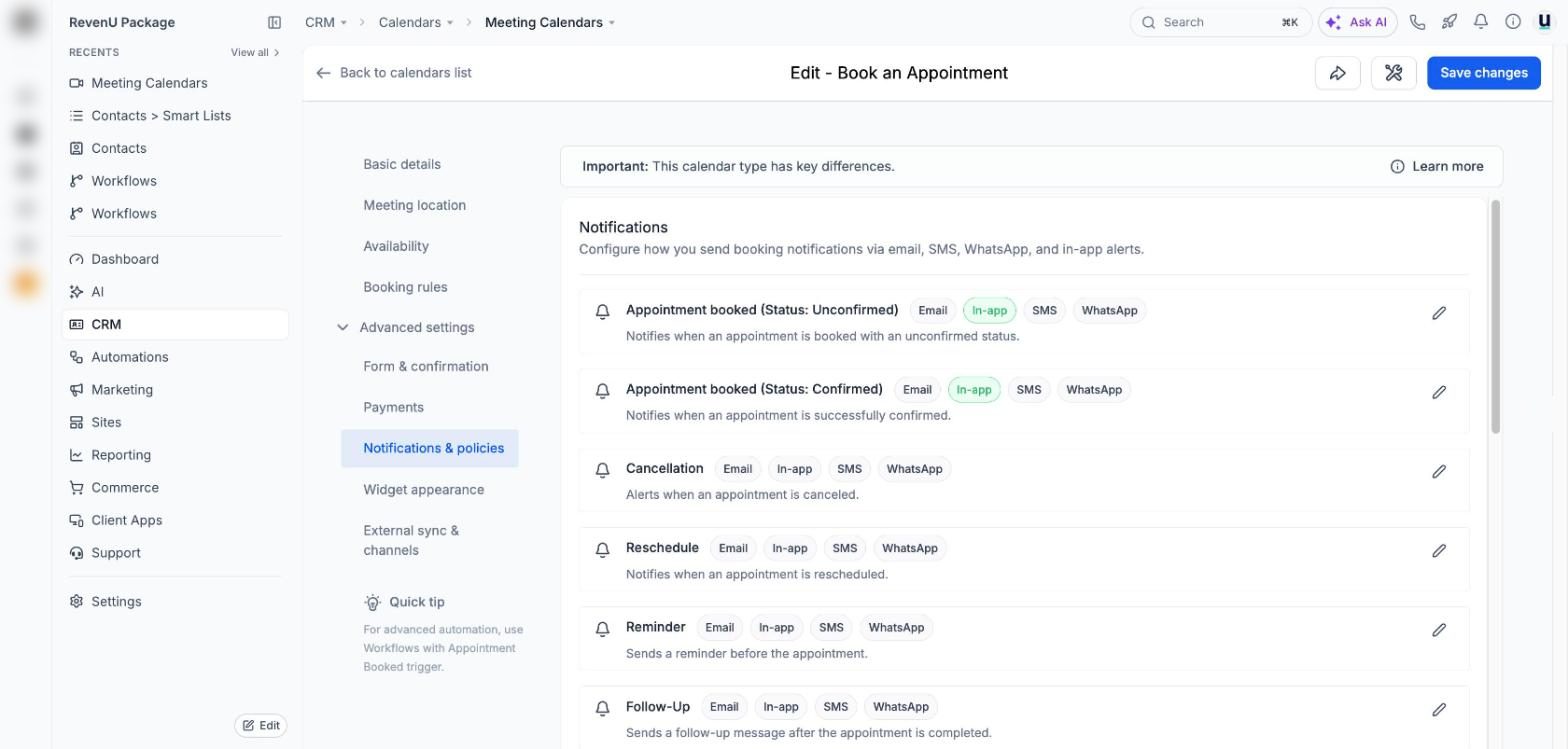The height and width of the screenshot is (749, 1568).
Task: Edit the Confirmed appointment booked notification
Action: [1439, 392]
